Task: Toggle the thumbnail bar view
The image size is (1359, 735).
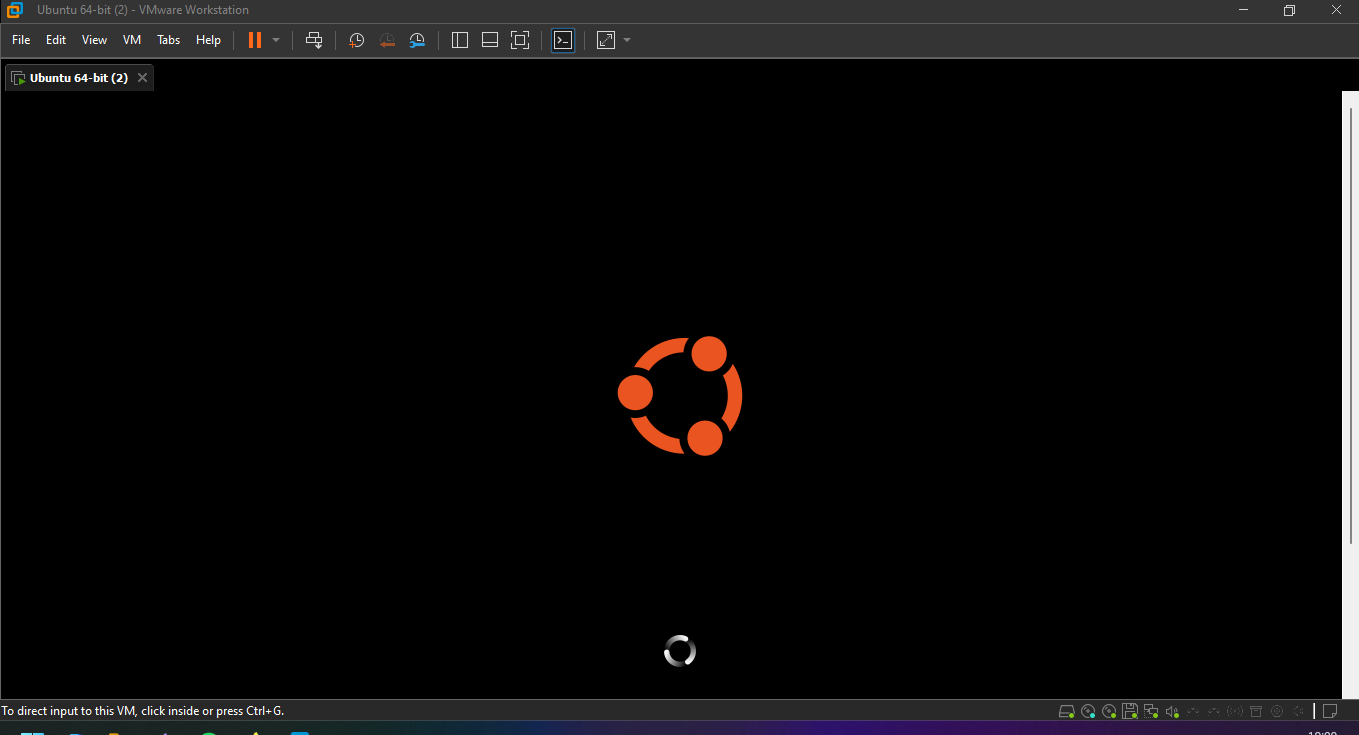Action: [490, 40]
